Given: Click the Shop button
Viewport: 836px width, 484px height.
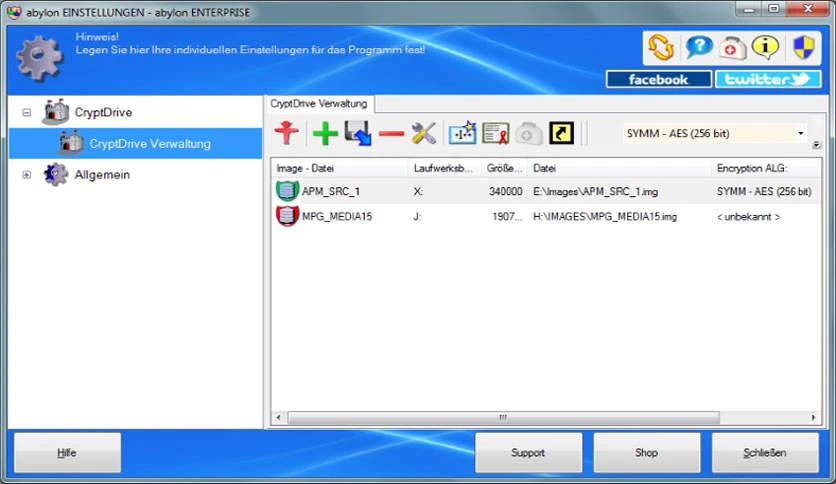Looking at the screenshot, I should click(646, 453).
